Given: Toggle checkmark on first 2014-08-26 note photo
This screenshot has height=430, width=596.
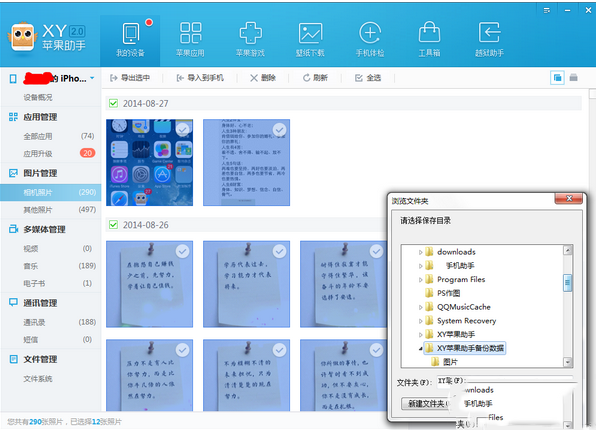Looking at the screenshot, I should click(x=183, y=251).
